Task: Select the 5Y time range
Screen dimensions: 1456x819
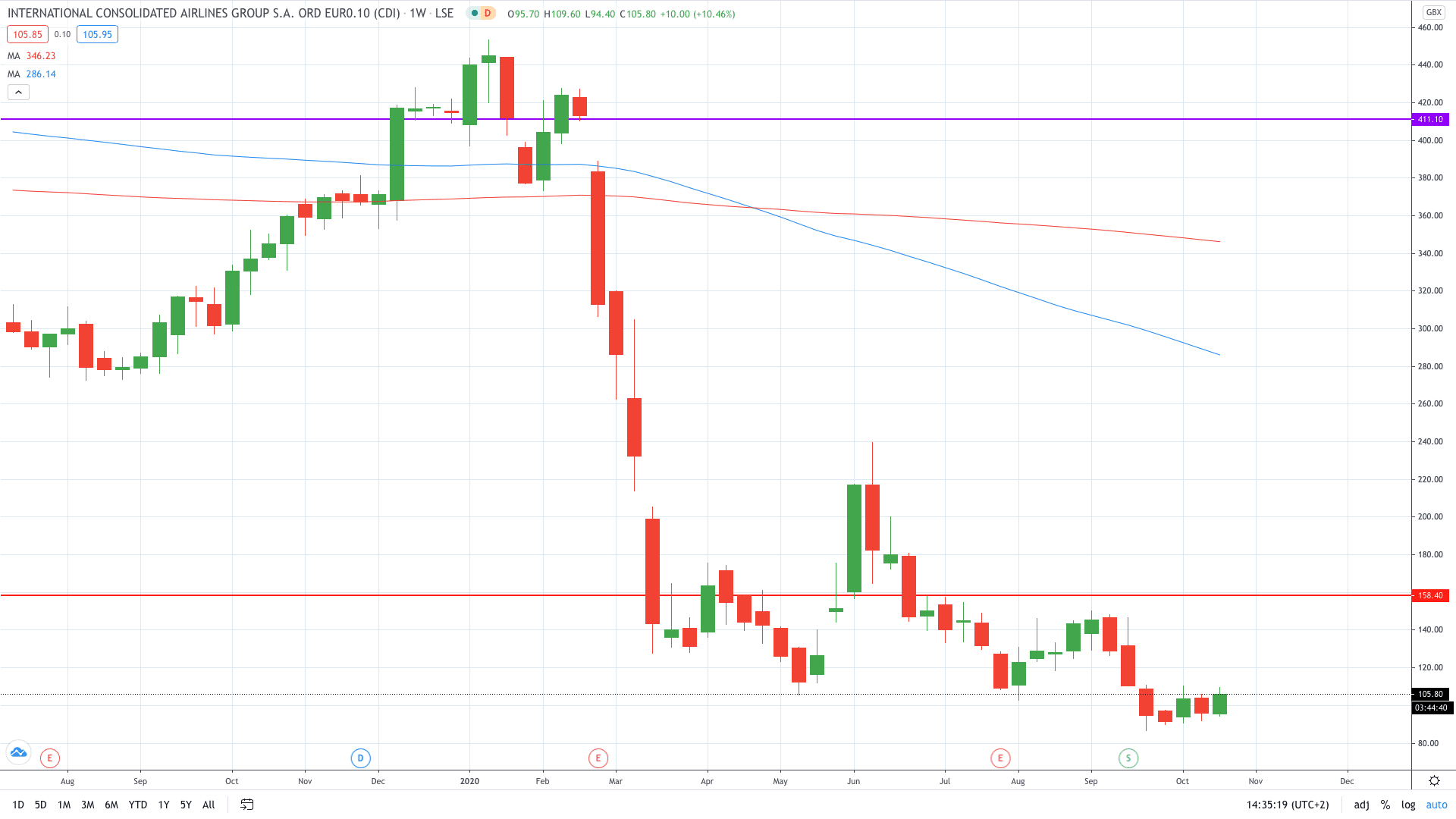Action: point(186,805)
